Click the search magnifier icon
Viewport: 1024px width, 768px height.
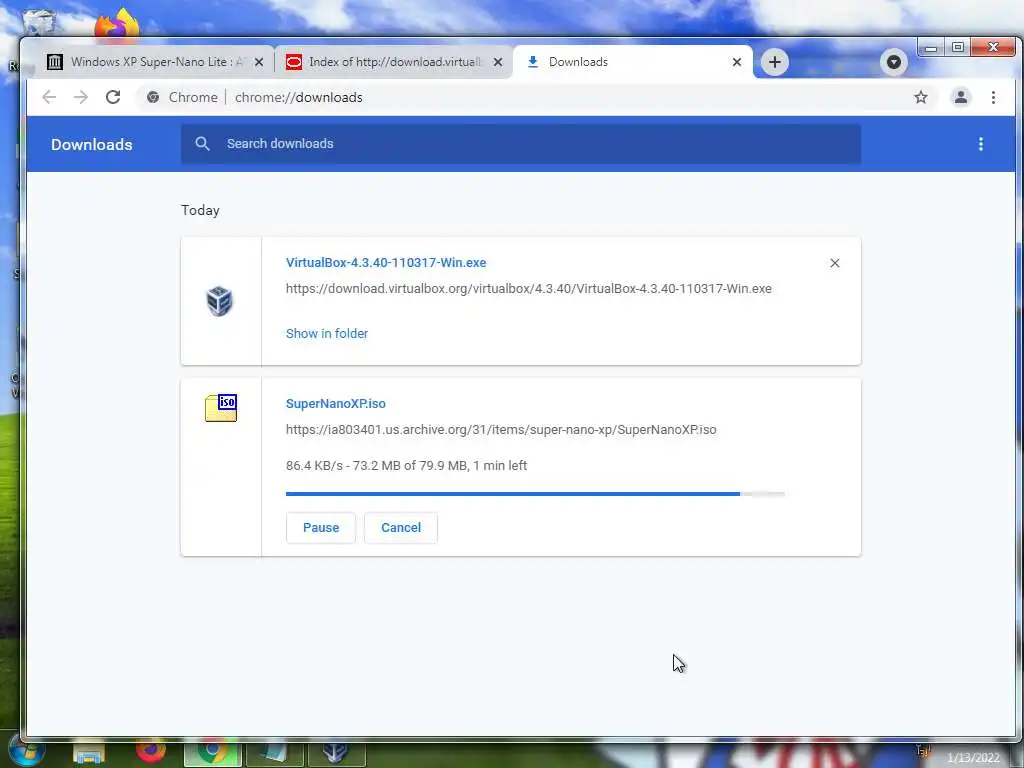point(202,144)
